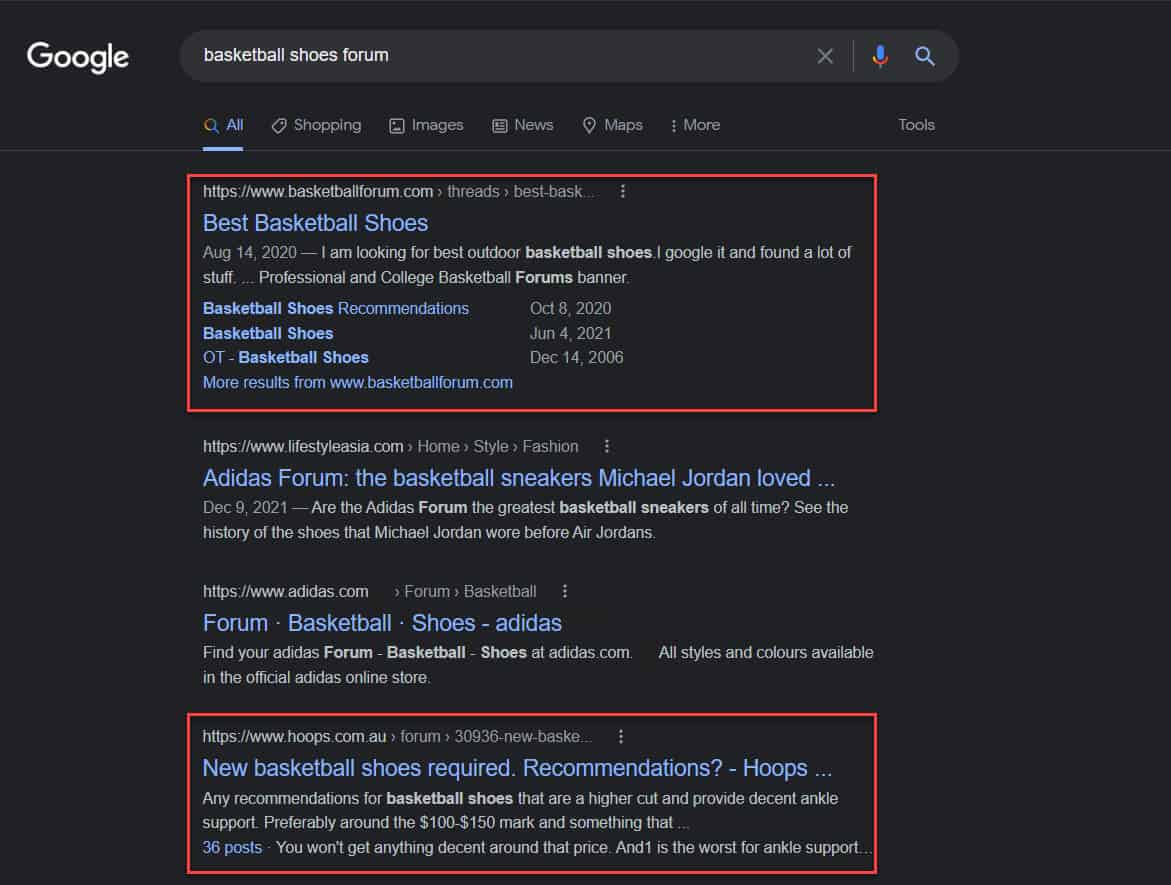1171x885 pixels.
Task: Start voice search with microphone icon
Action: pyautogui.click(x=880, y=56)
